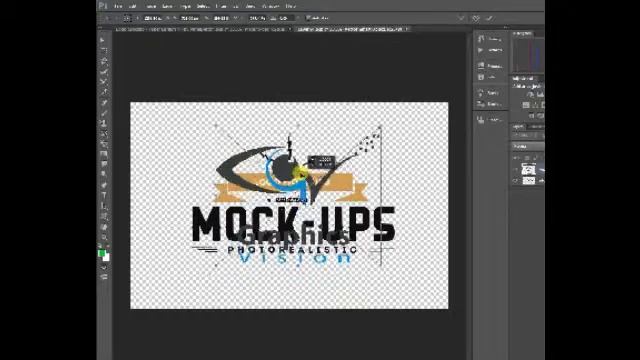The width and height of the screenshot is (640, 360).
Task: Toggle the maintain aspect ratio link
Action: pyautogui.click(x=236, y=18)
